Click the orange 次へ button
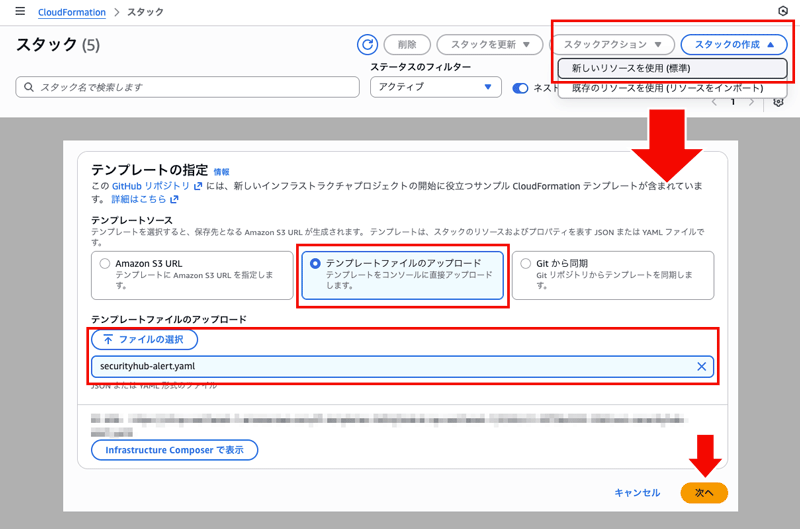800x529 pixels. pos(704,493)
